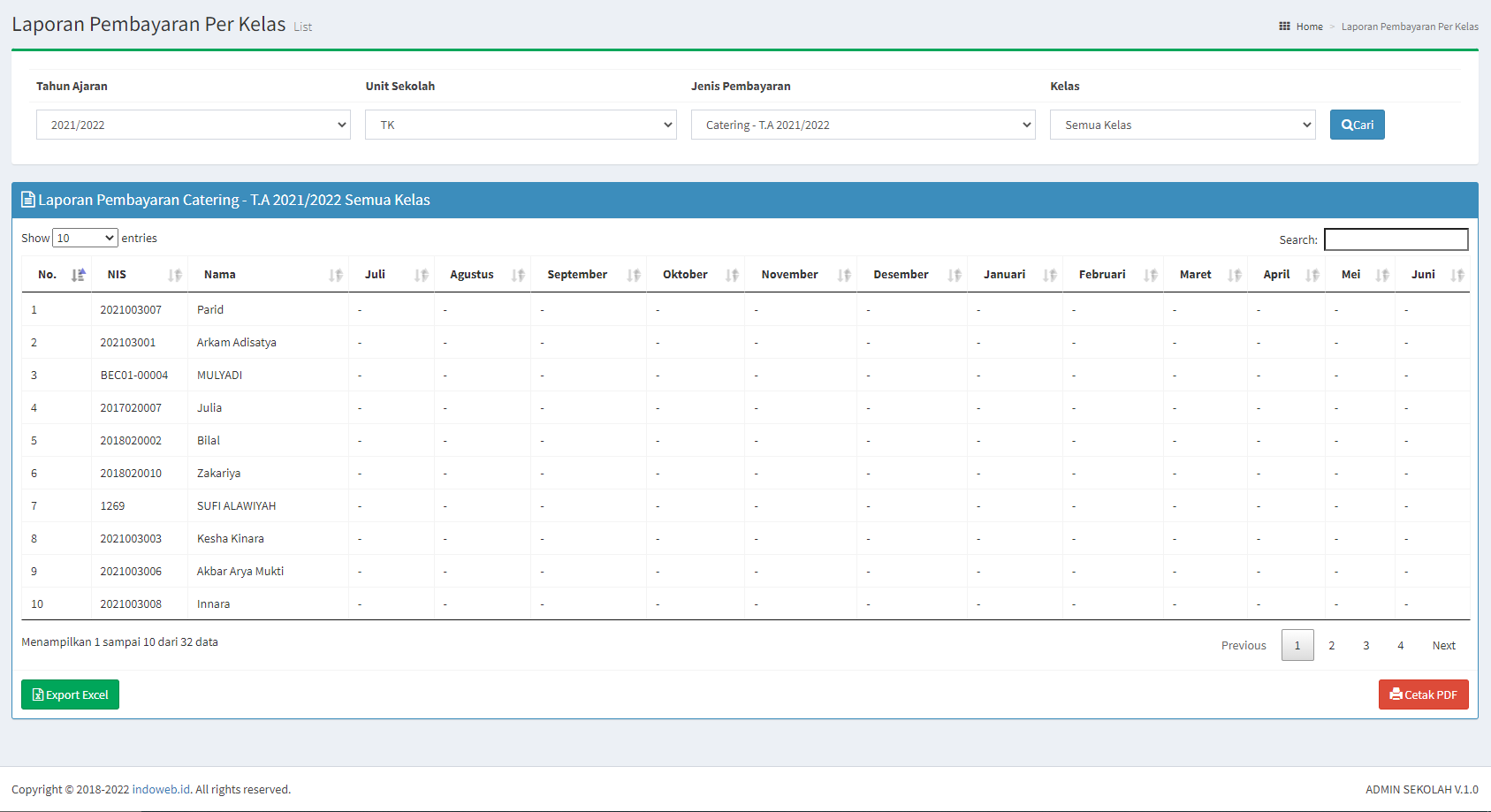
Task: Select Laporan Pembayaran Per Kelas breadcrumb text
Action: (1410, 27)
